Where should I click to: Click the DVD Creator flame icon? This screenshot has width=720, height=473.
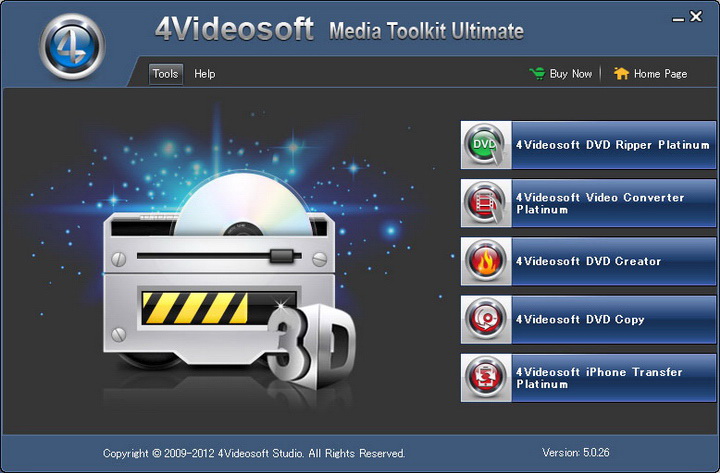pyautogui.click(x=485, y=261)
